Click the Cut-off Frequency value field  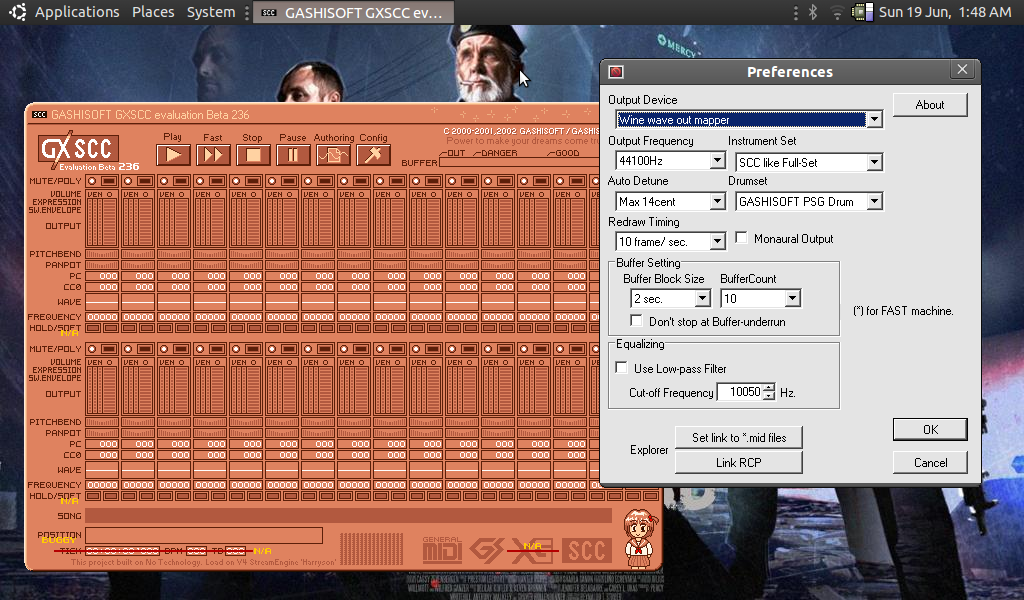pos(739,393)
